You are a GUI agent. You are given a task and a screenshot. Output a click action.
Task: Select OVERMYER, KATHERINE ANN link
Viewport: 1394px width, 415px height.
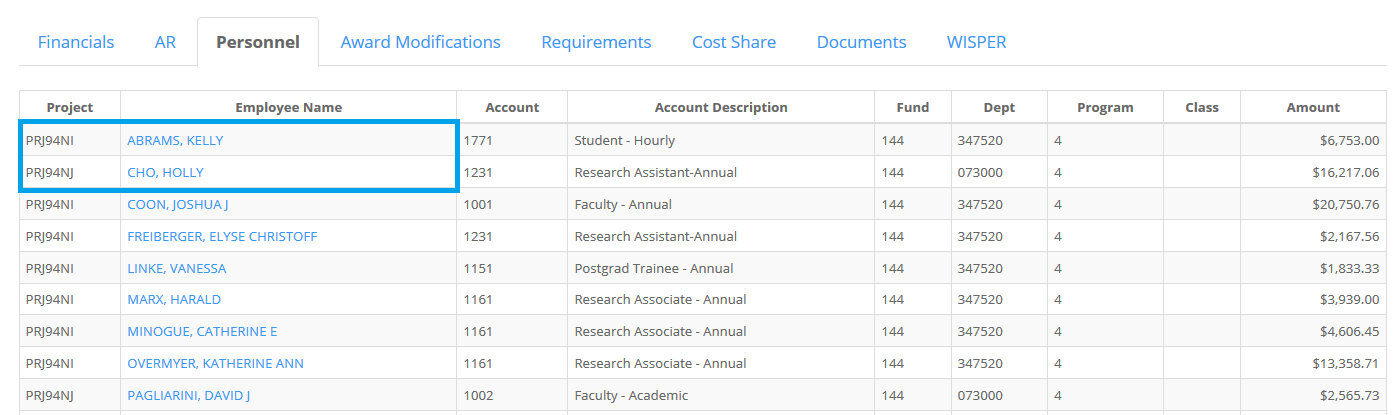[215, 363]
